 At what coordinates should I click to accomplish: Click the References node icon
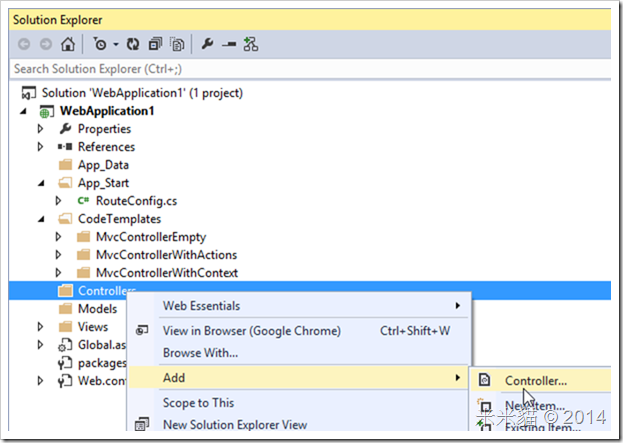coord(65,147)
